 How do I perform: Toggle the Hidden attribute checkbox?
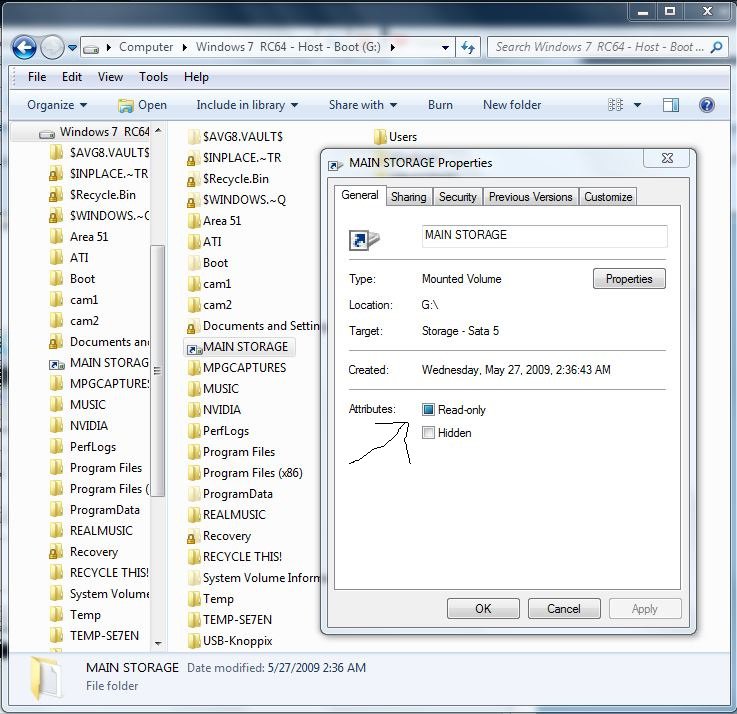click(x=428, y=432)
